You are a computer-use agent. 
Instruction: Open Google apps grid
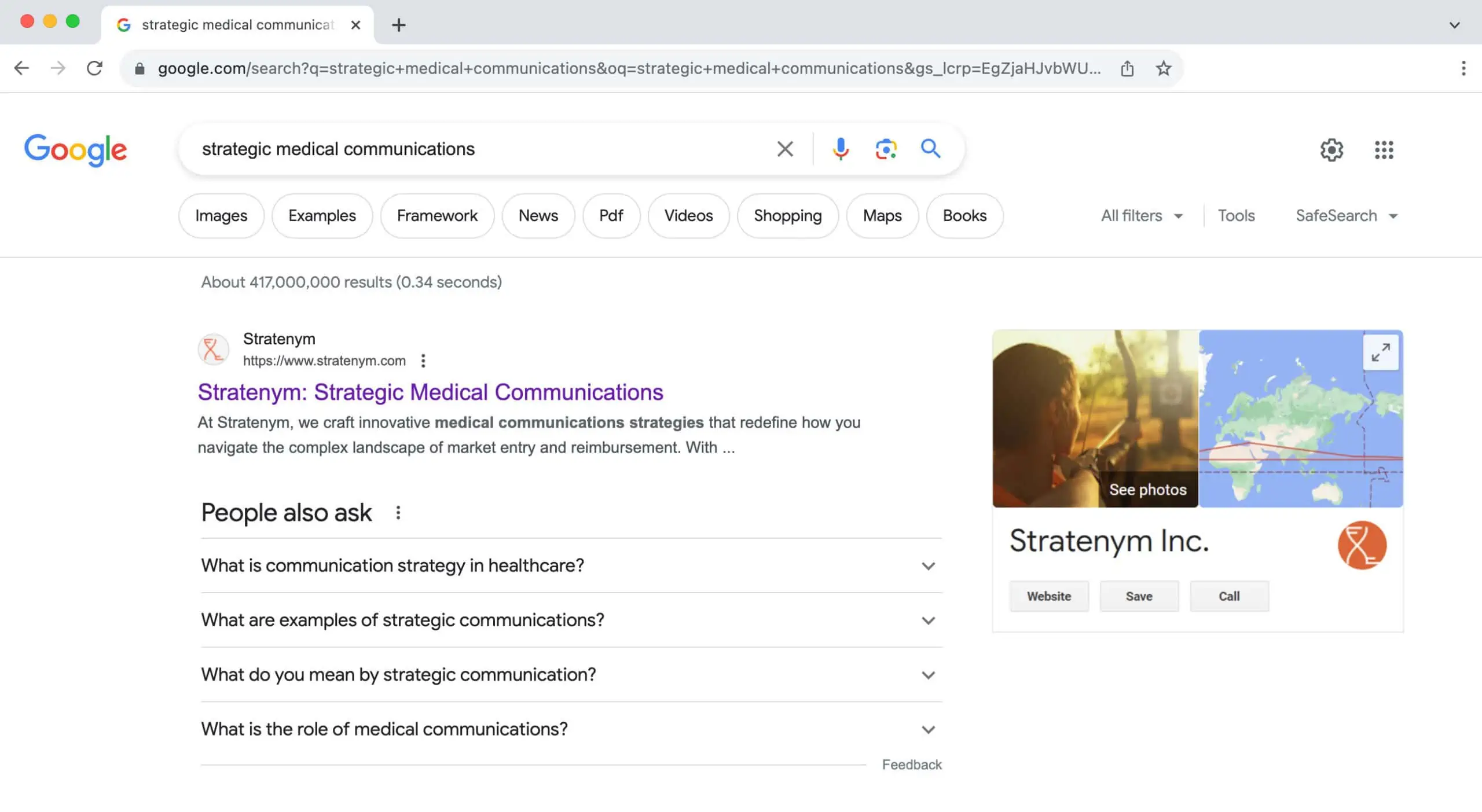point(1384,150)
